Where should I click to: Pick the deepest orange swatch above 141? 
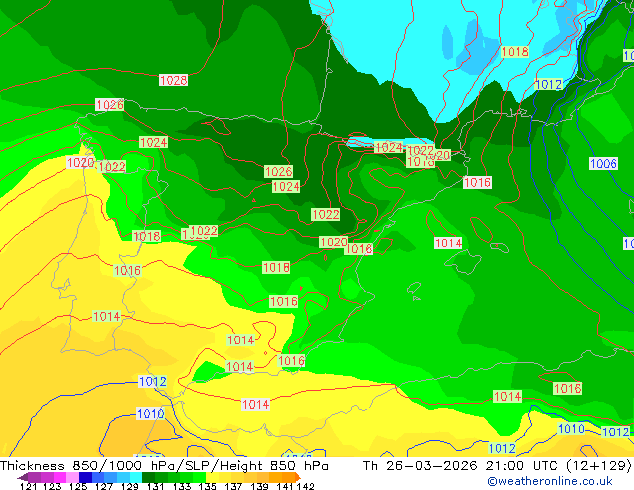pos(288,477)
